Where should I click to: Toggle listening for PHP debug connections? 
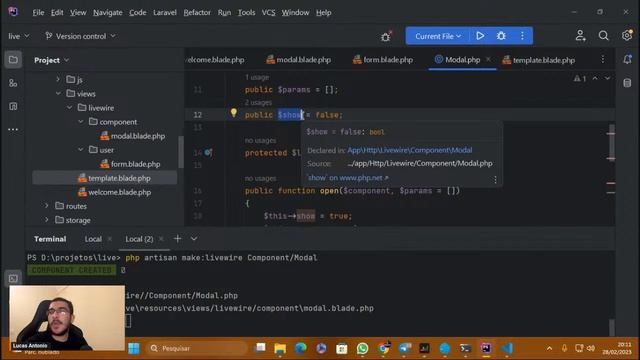pos(386,37)
